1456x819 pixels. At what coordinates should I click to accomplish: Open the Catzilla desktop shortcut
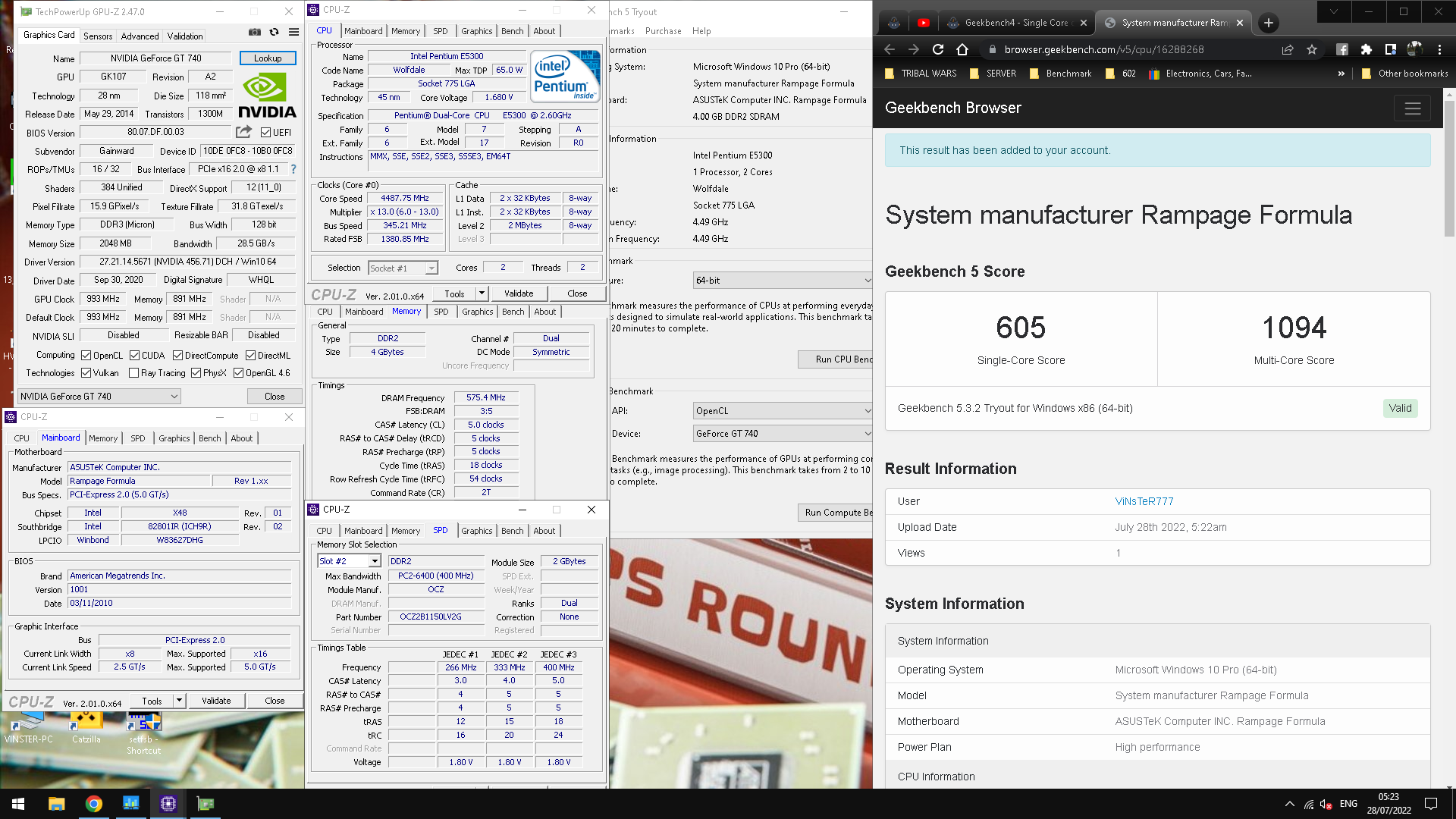tap(86, 727)
